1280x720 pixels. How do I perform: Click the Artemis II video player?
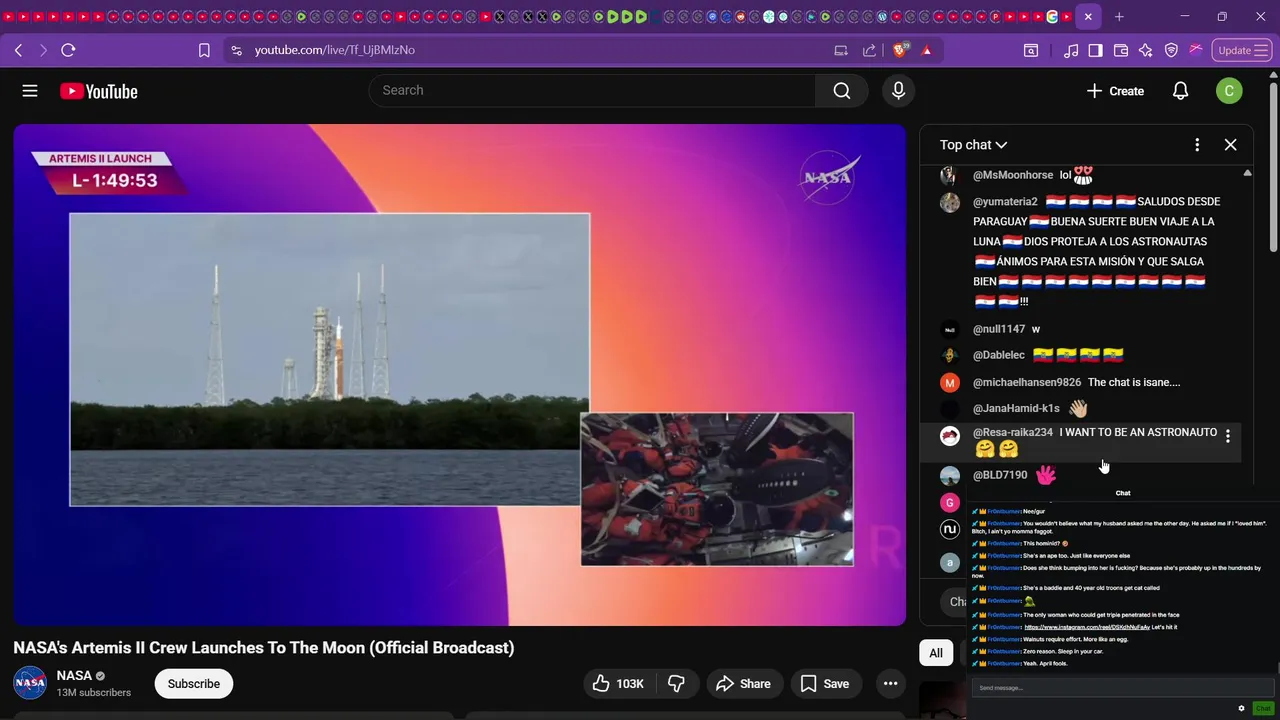click(x=460, y=375)
